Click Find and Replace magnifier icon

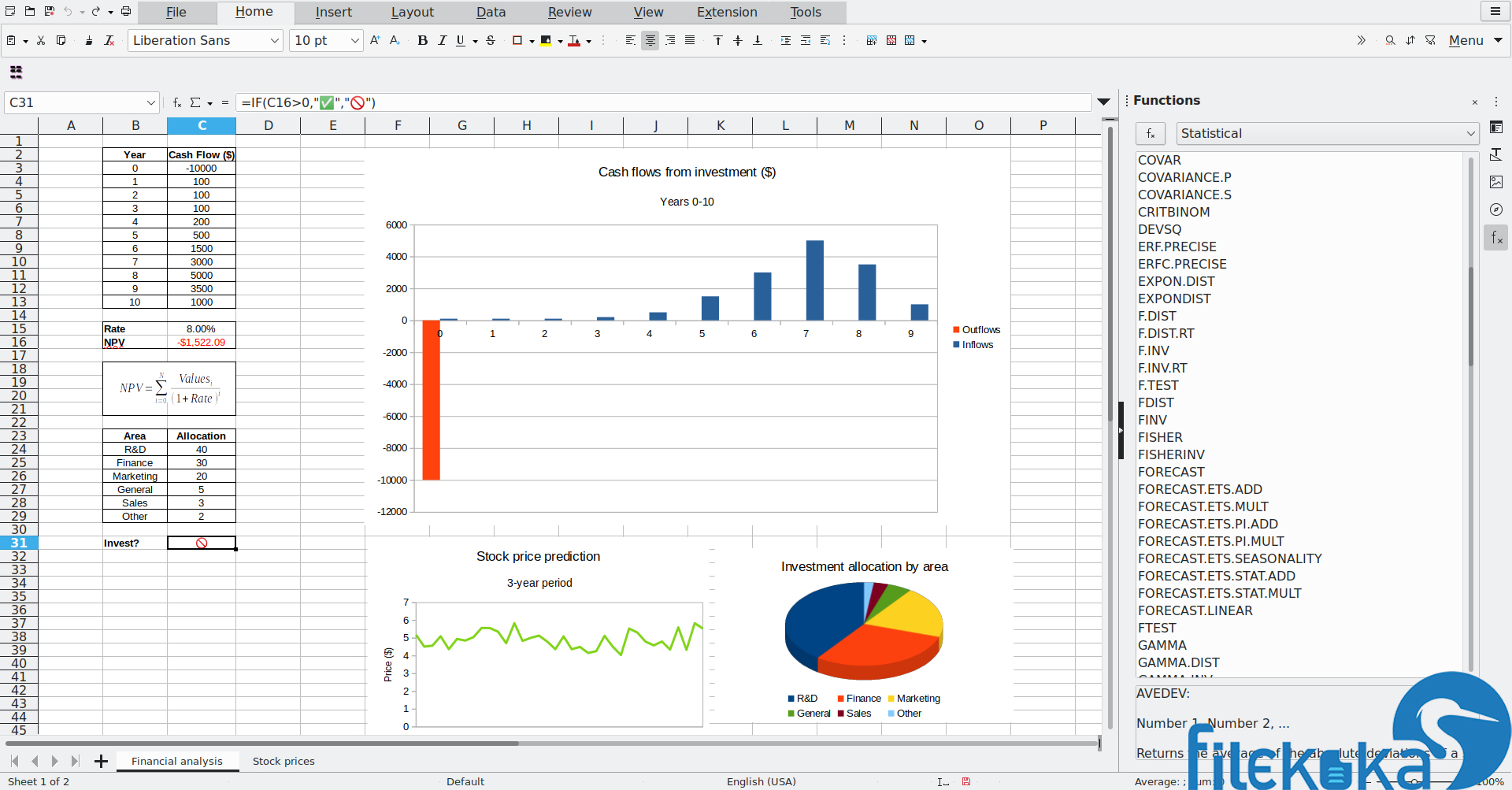click(1390, 40)
